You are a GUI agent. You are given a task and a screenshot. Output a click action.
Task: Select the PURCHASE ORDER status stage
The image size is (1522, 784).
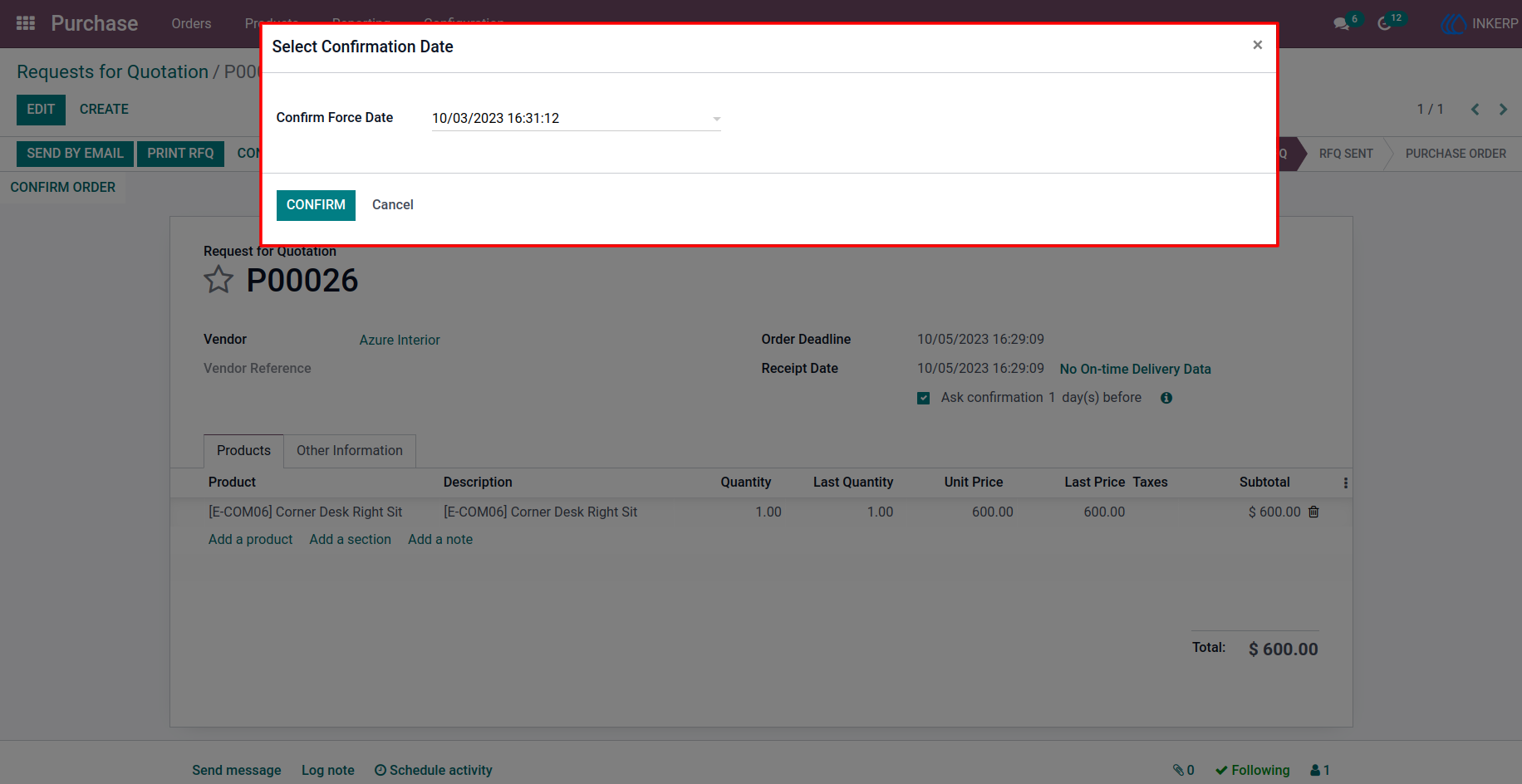click(x=1456, y=154)
